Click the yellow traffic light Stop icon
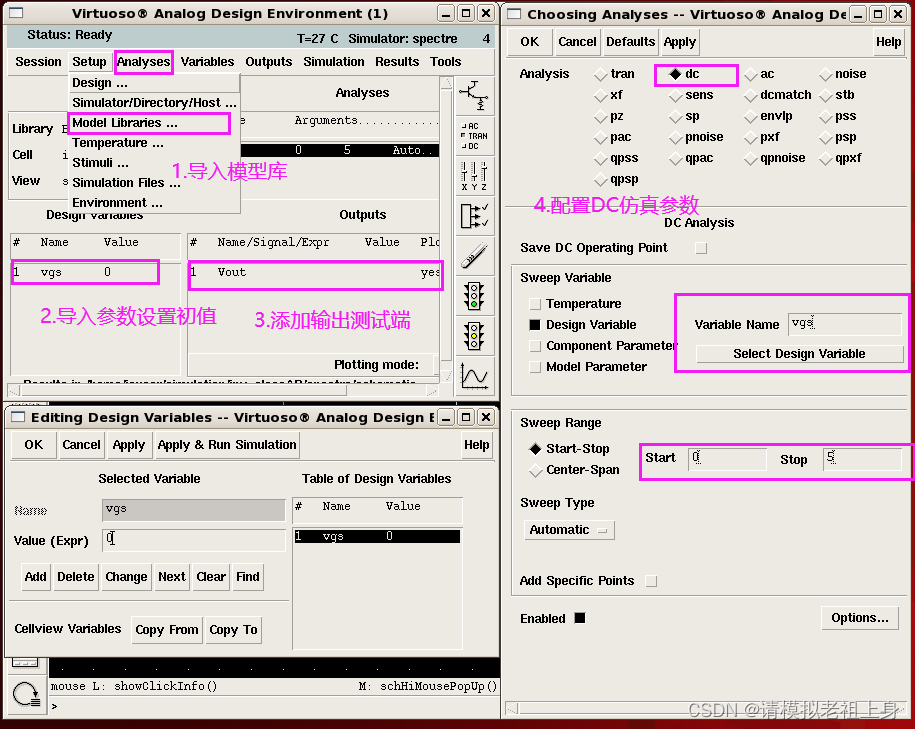This screenshot has width=915, height=729. click(474, 336)
